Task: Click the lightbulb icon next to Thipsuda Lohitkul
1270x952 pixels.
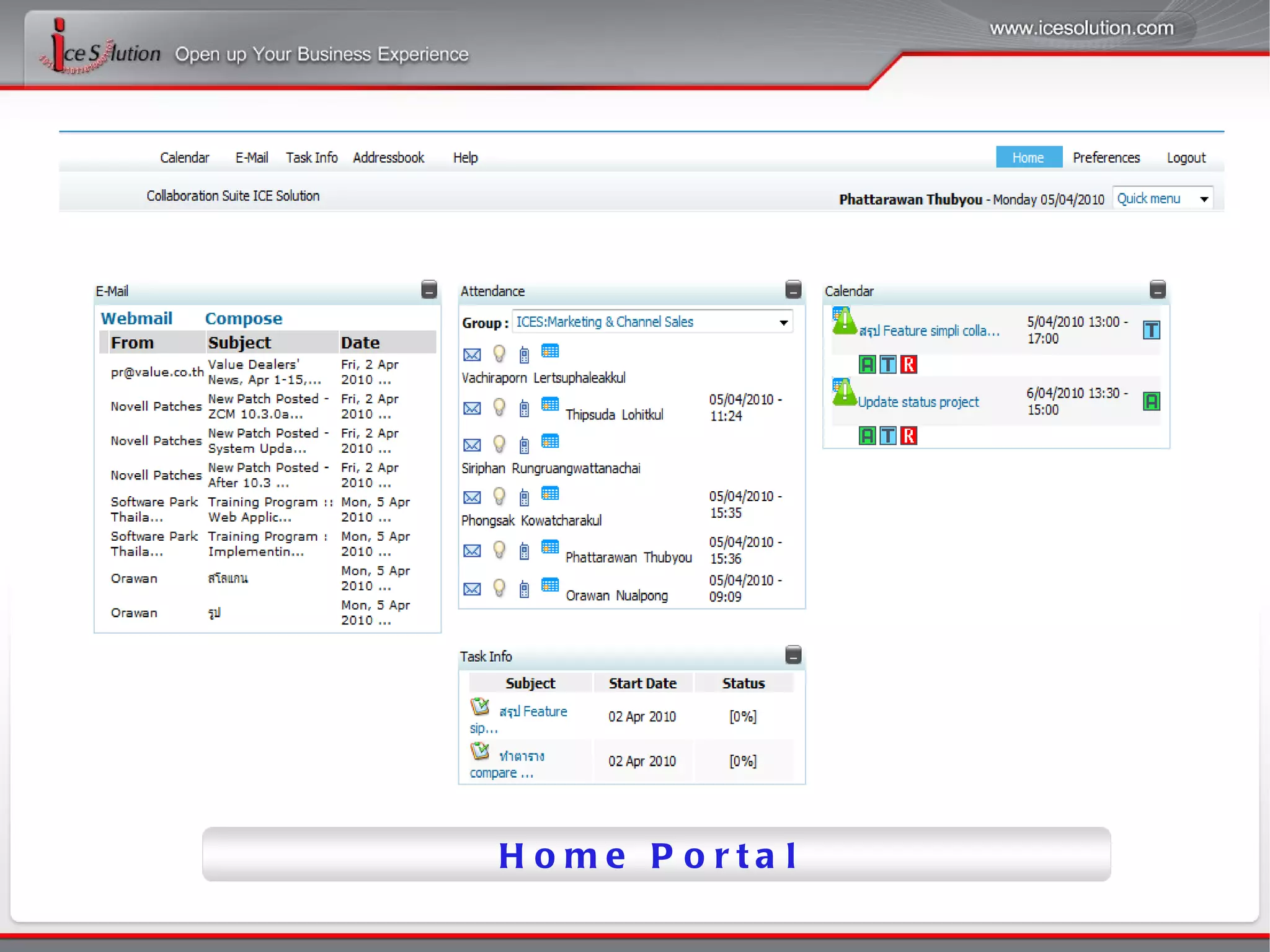Action: coord(499,407)
